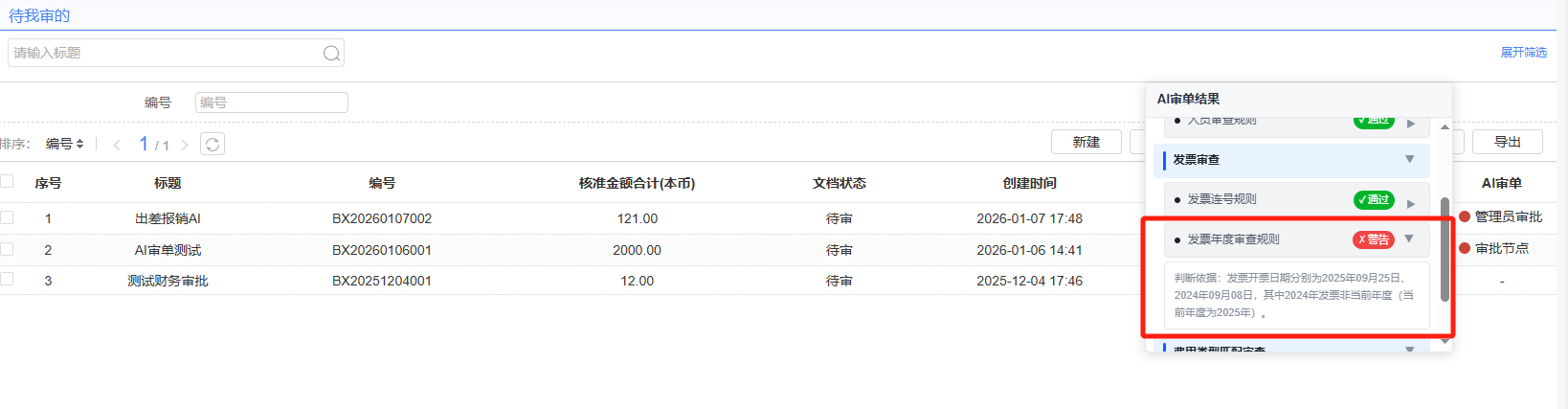The width and height of the screenshot is (1568, 409).
Task: Click green 通过 badge on 发票连号规则
Action: click(x=1373, y=200)
